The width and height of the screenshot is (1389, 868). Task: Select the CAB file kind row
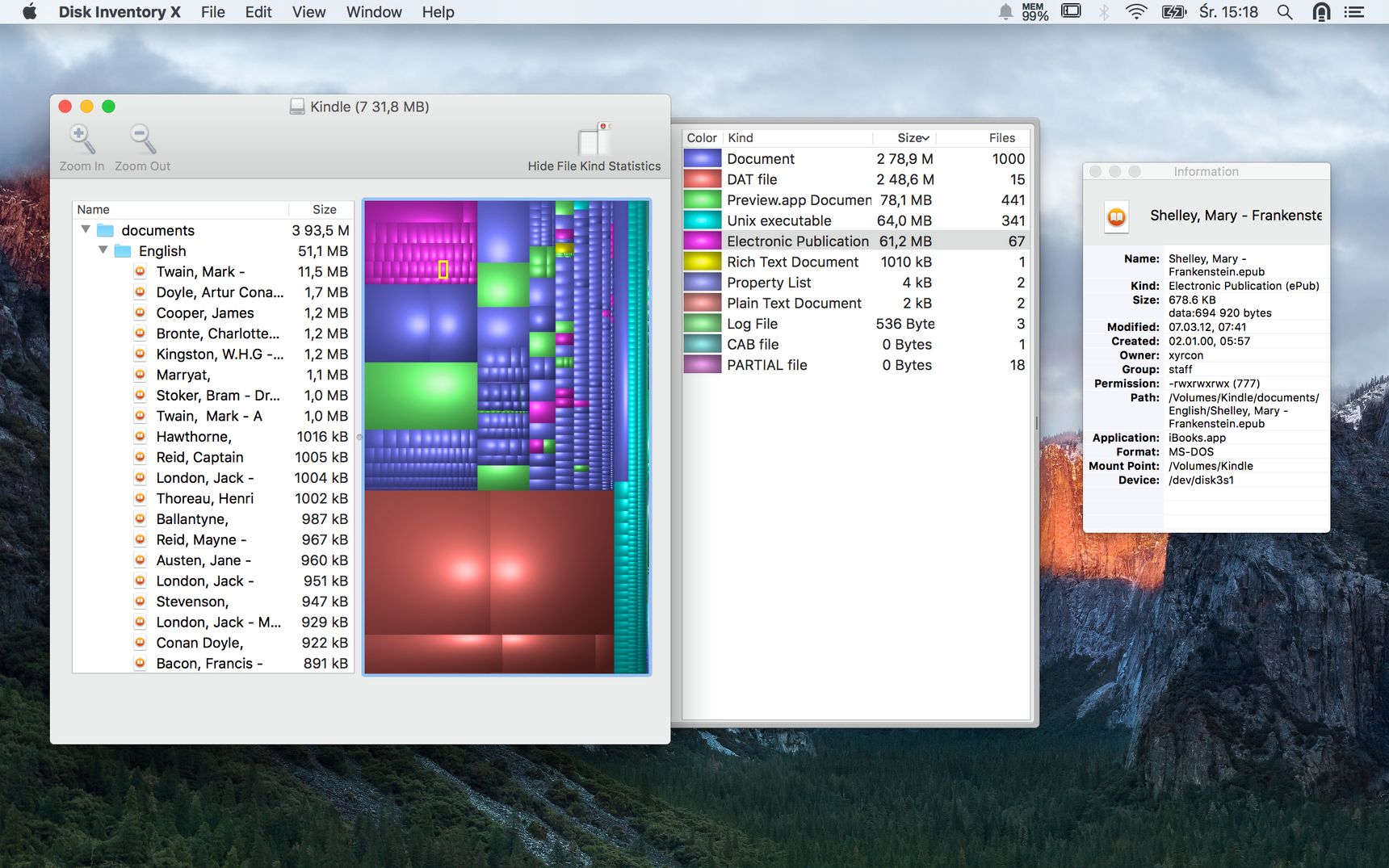click(x=856, y=345)
